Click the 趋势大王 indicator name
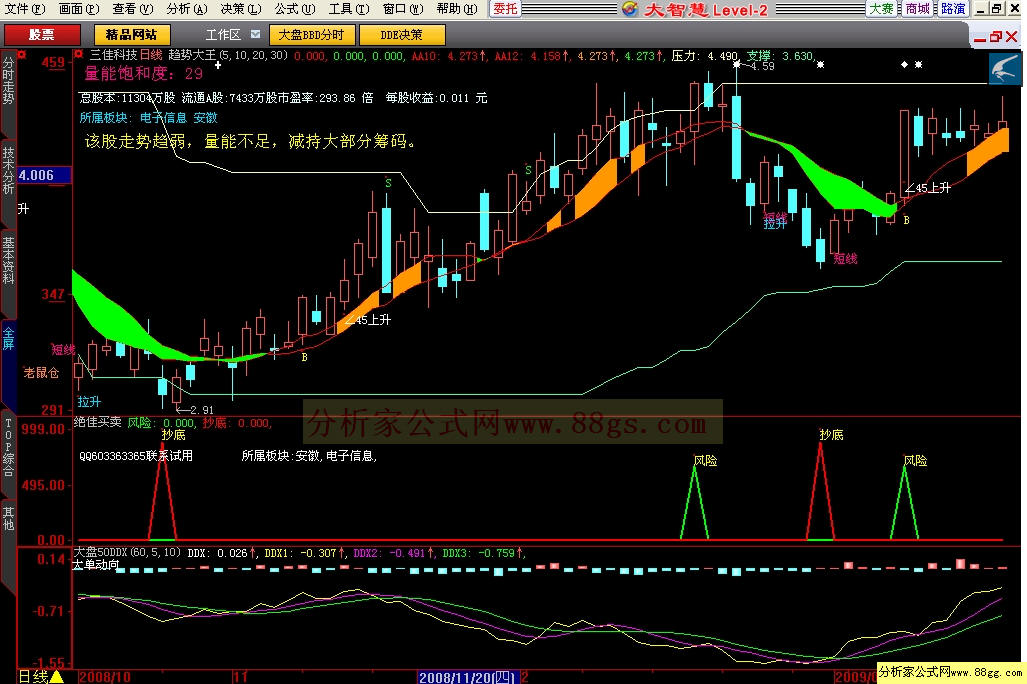Screen dimensions: 1027x684 click(192, 56)
